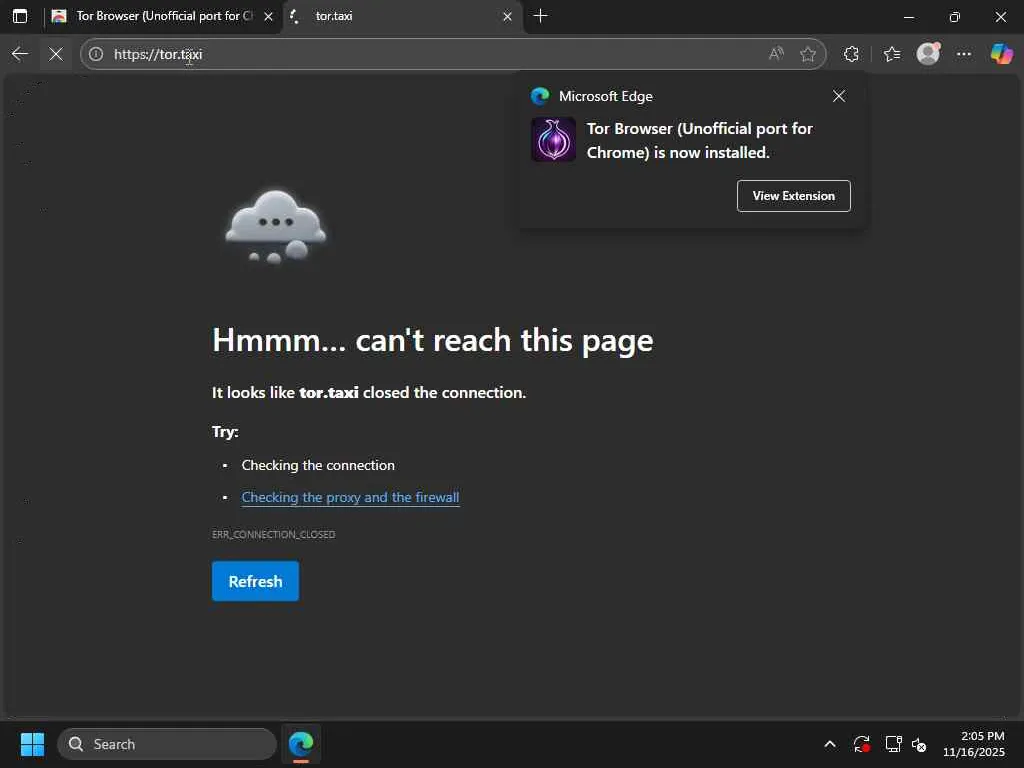Open the network display tray icon
Image resolution: width=1024 pixels, height=768 pixels.
coord(893,744)
